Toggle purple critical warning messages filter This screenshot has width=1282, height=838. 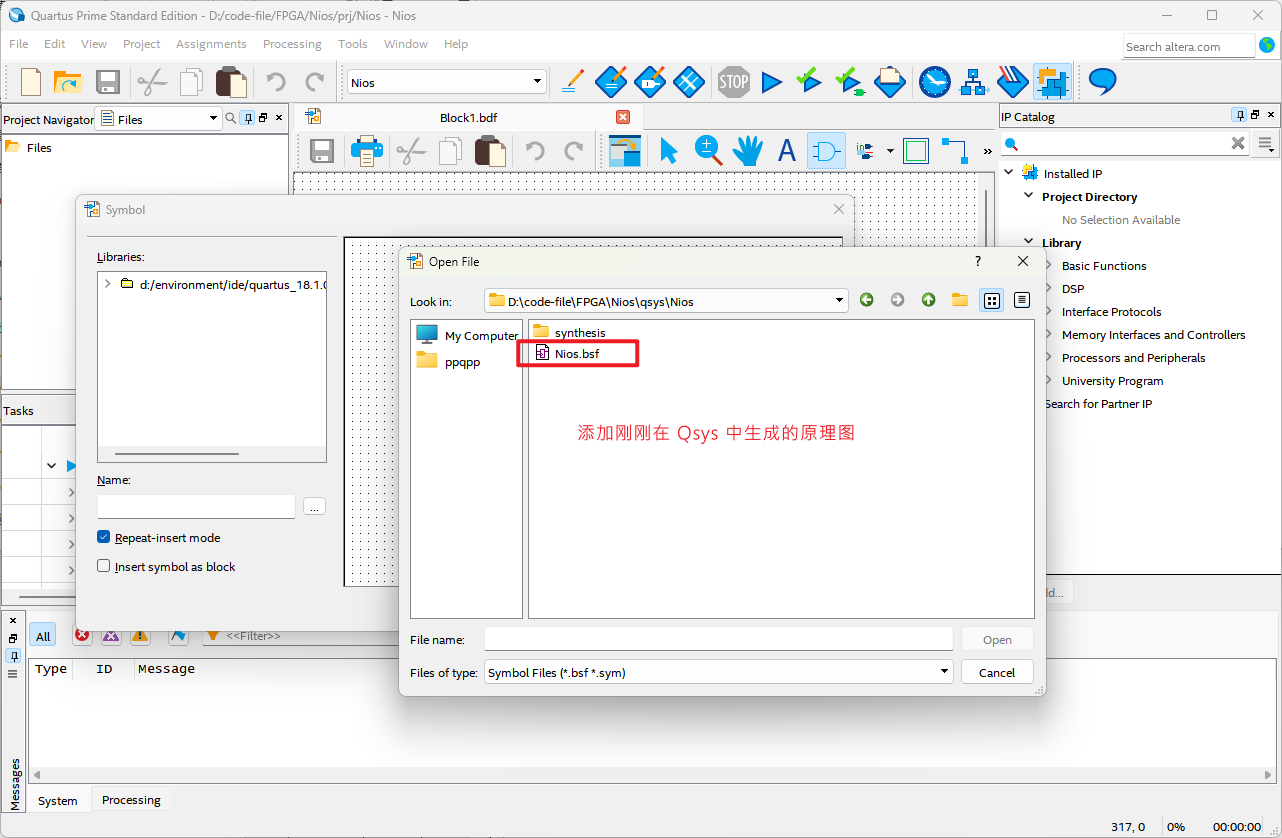[111, 635]
